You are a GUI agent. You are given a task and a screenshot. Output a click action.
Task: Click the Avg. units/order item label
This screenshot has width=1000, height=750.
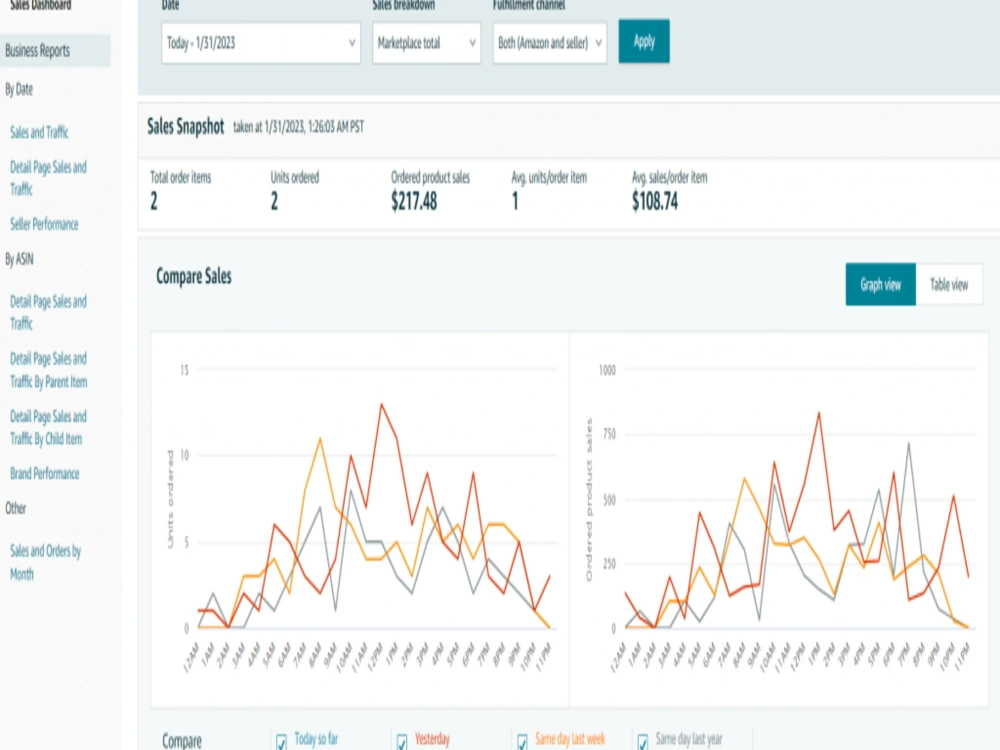pos(549,177)
